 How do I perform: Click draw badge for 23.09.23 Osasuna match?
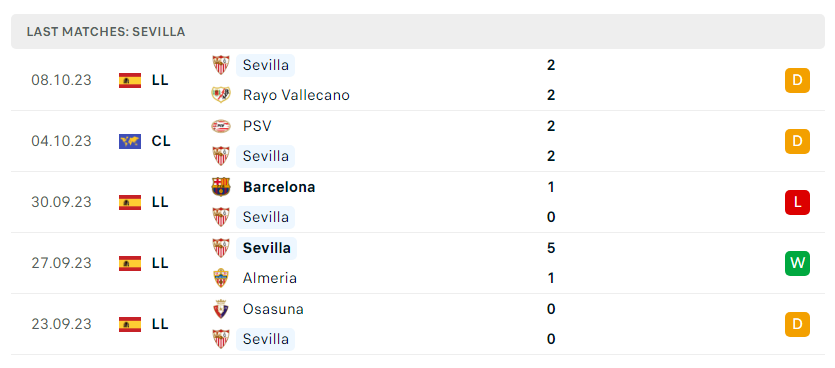tap(797, 324)
